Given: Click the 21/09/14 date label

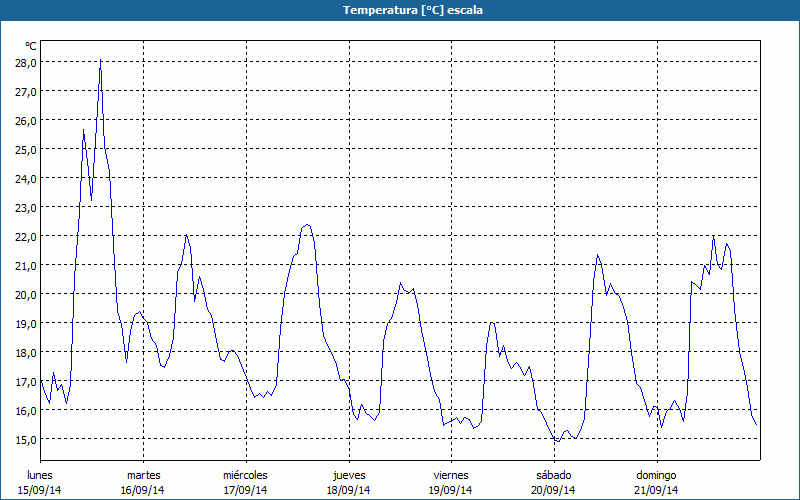Looking at the screenshot, I should (x=656, y=490).
